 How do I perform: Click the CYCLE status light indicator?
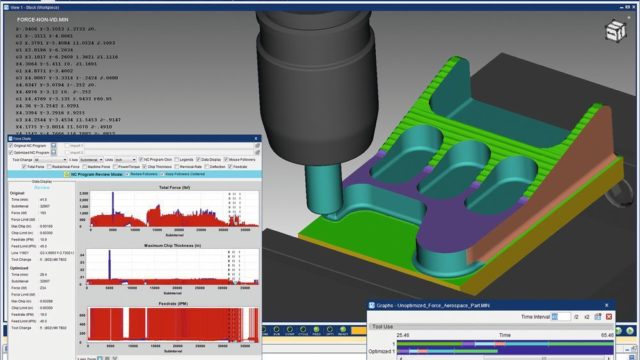(x=303, y=330)
